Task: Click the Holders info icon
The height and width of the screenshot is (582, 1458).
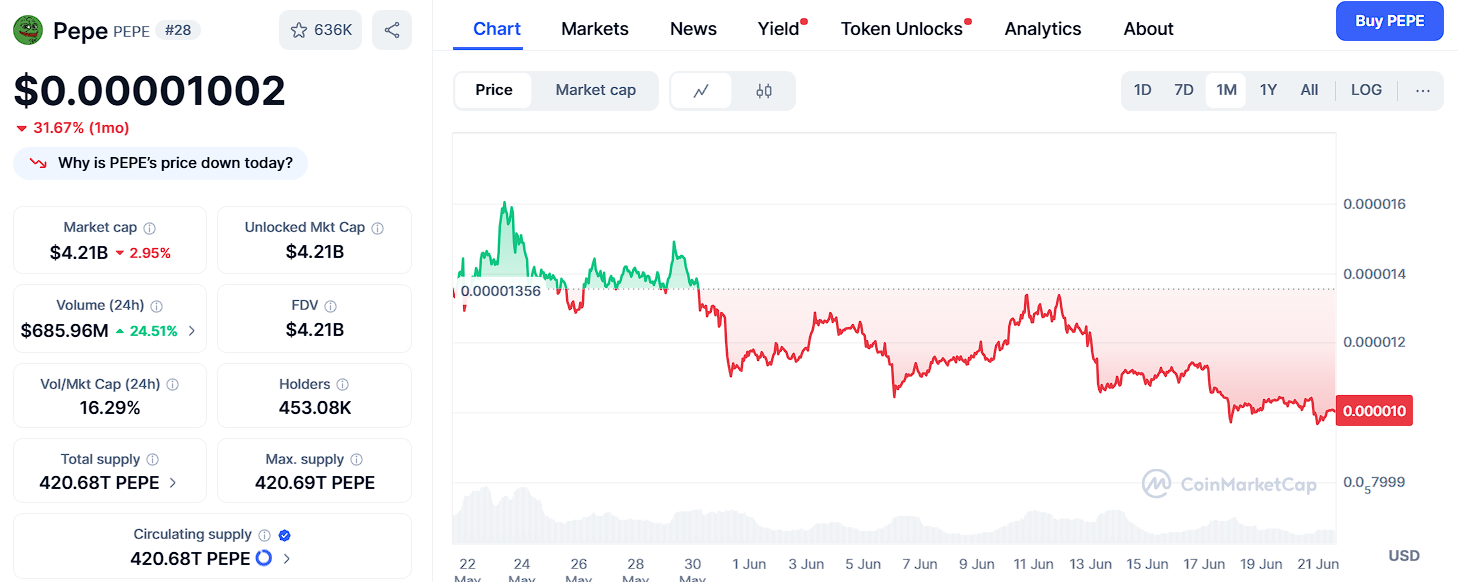Action: (x=343, y=384)
